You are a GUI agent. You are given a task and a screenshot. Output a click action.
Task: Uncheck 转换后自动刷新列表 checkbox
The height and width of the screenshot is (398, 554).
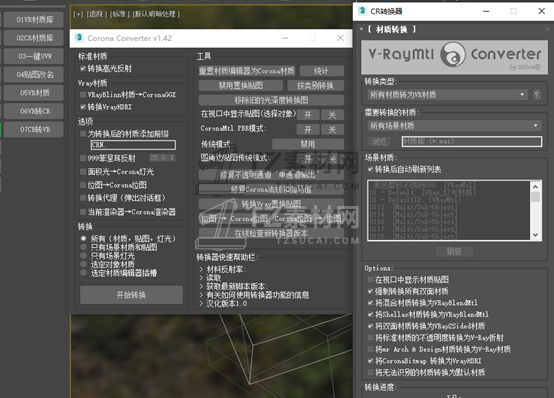pos(370,169)
